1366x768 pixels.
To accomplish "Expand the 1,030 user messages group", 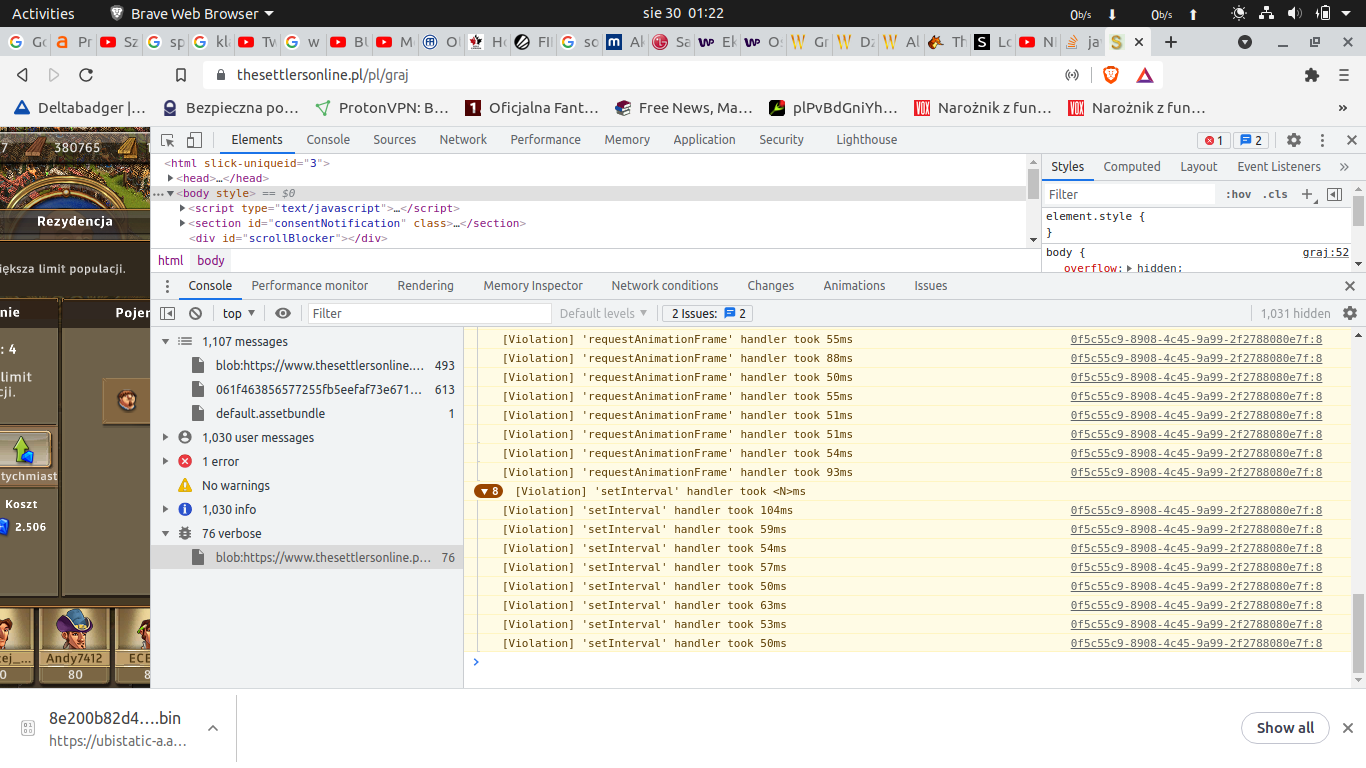I will [166, 437].
